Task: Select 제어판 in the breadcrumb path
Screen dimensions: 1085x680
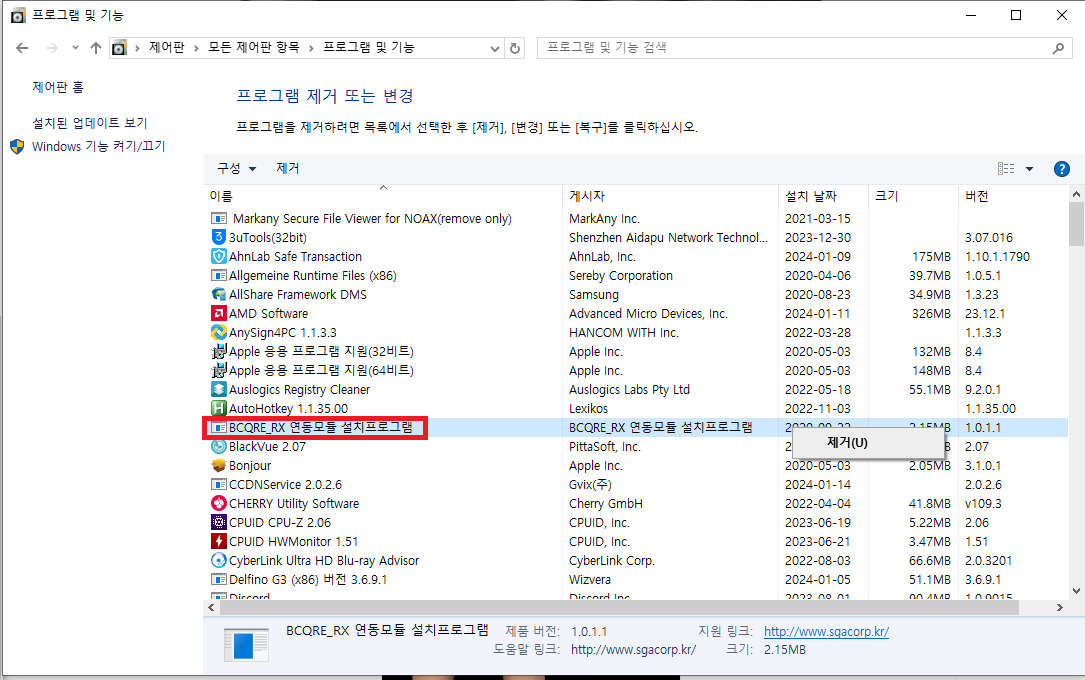Action: [167, 47]
